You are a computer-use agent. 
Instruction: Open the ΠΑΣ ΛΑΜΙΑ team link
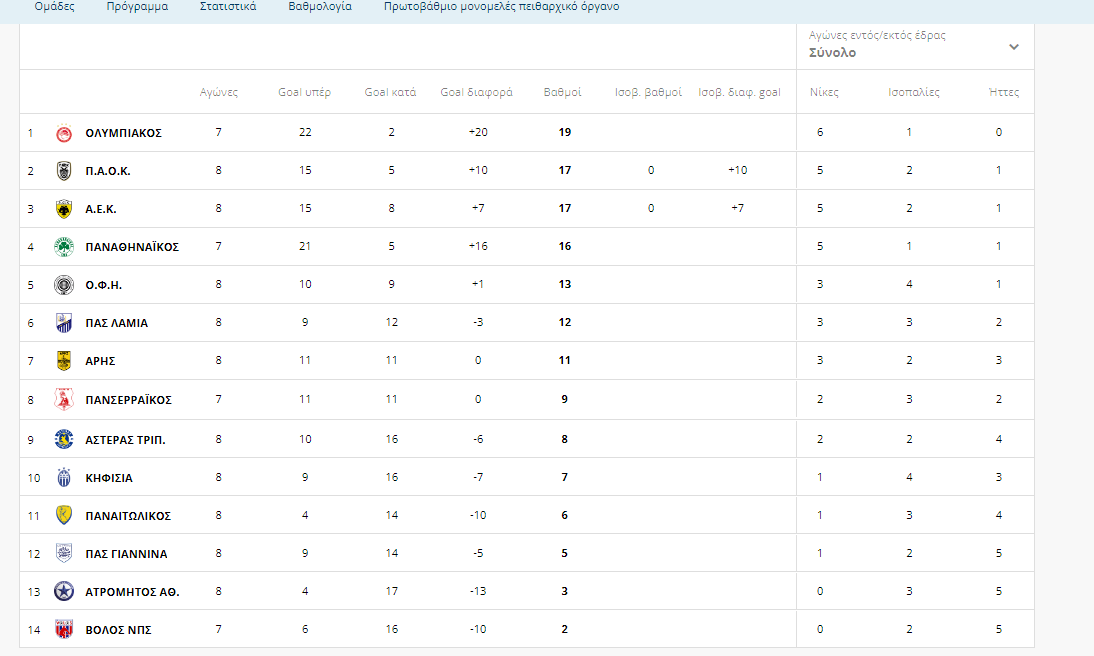click(117, 322)
